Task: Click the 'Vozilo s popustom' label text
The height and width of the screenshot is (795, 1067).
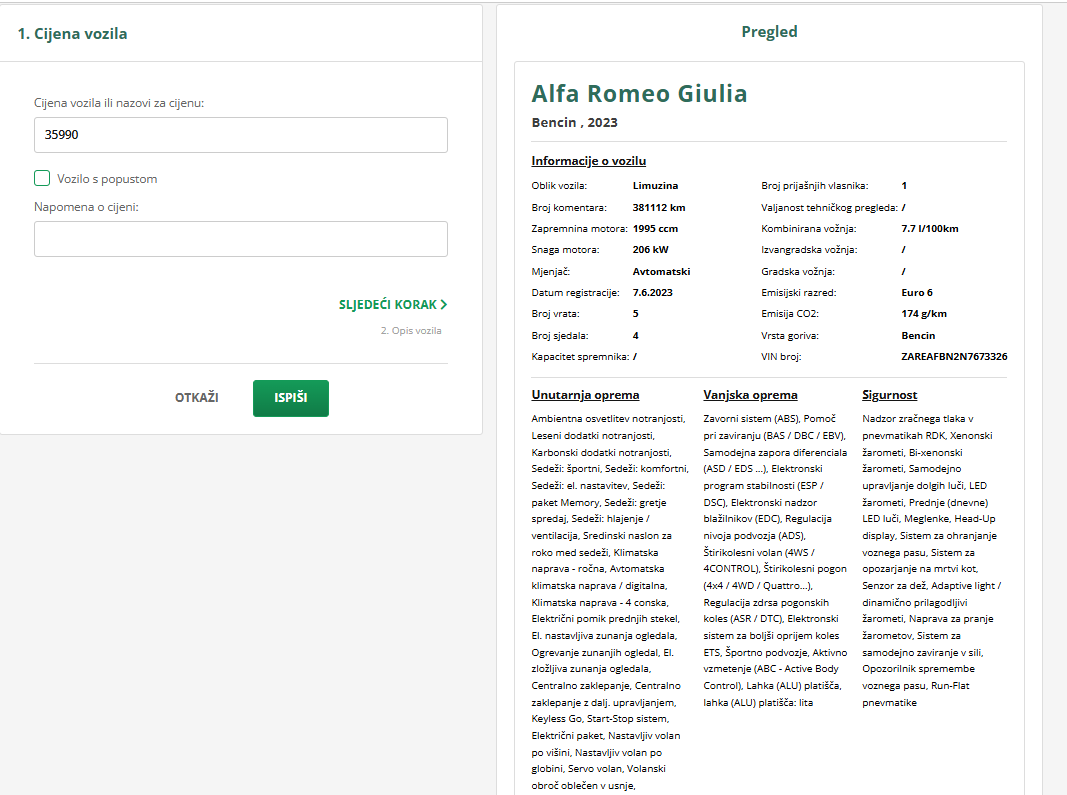Action: tap(107, 179)
